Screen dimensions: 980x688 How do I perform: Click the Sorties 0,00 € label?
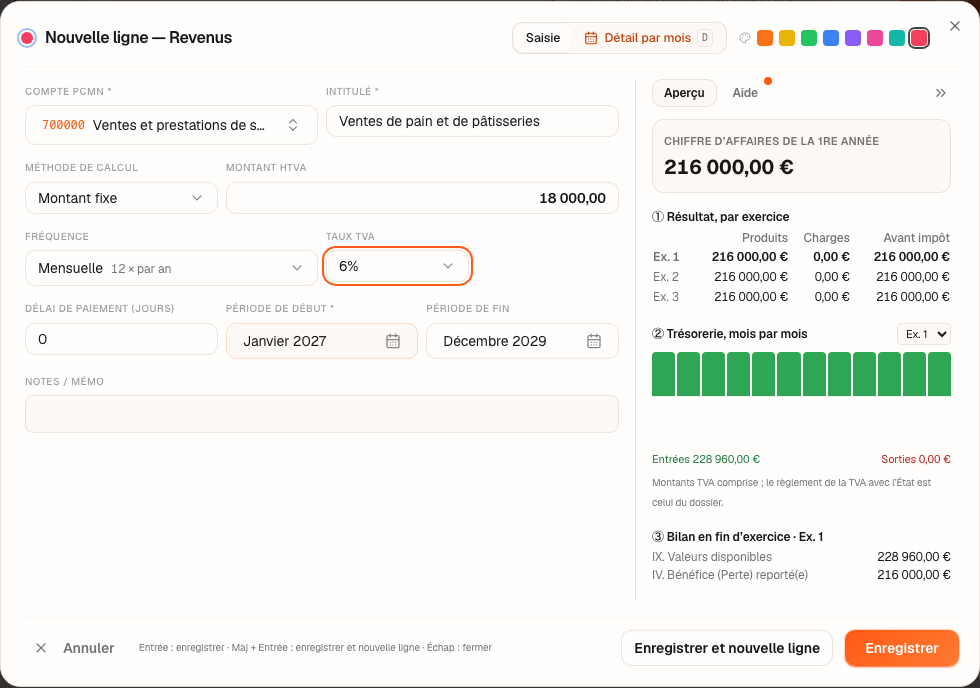(916, 459)
